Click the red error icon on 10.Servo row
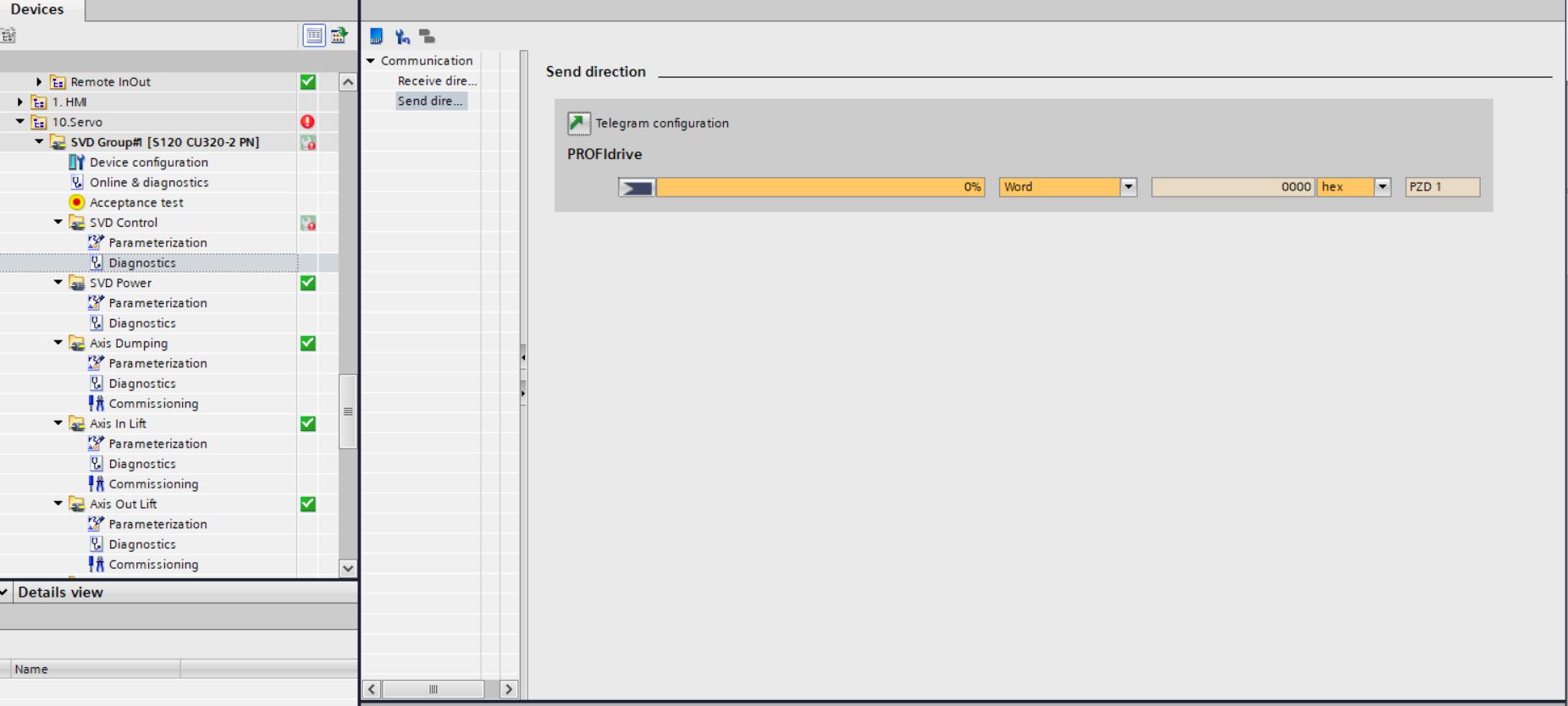 coord(308,122)
